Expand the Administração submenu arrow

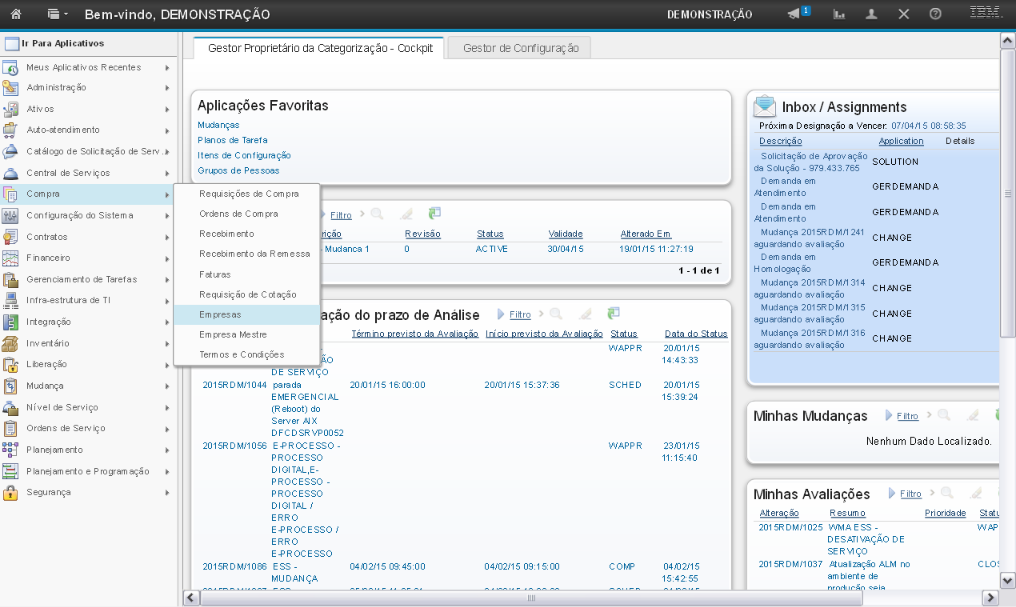click(x=167, y=88)
